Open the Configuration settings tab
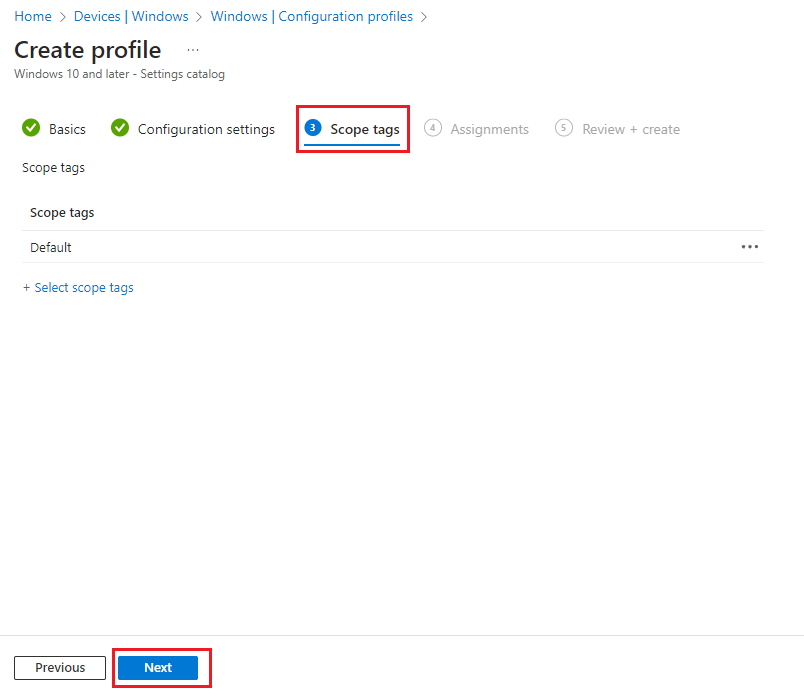Image resolution: width=804 pixels, height=699 pixels. coord(205,128)
